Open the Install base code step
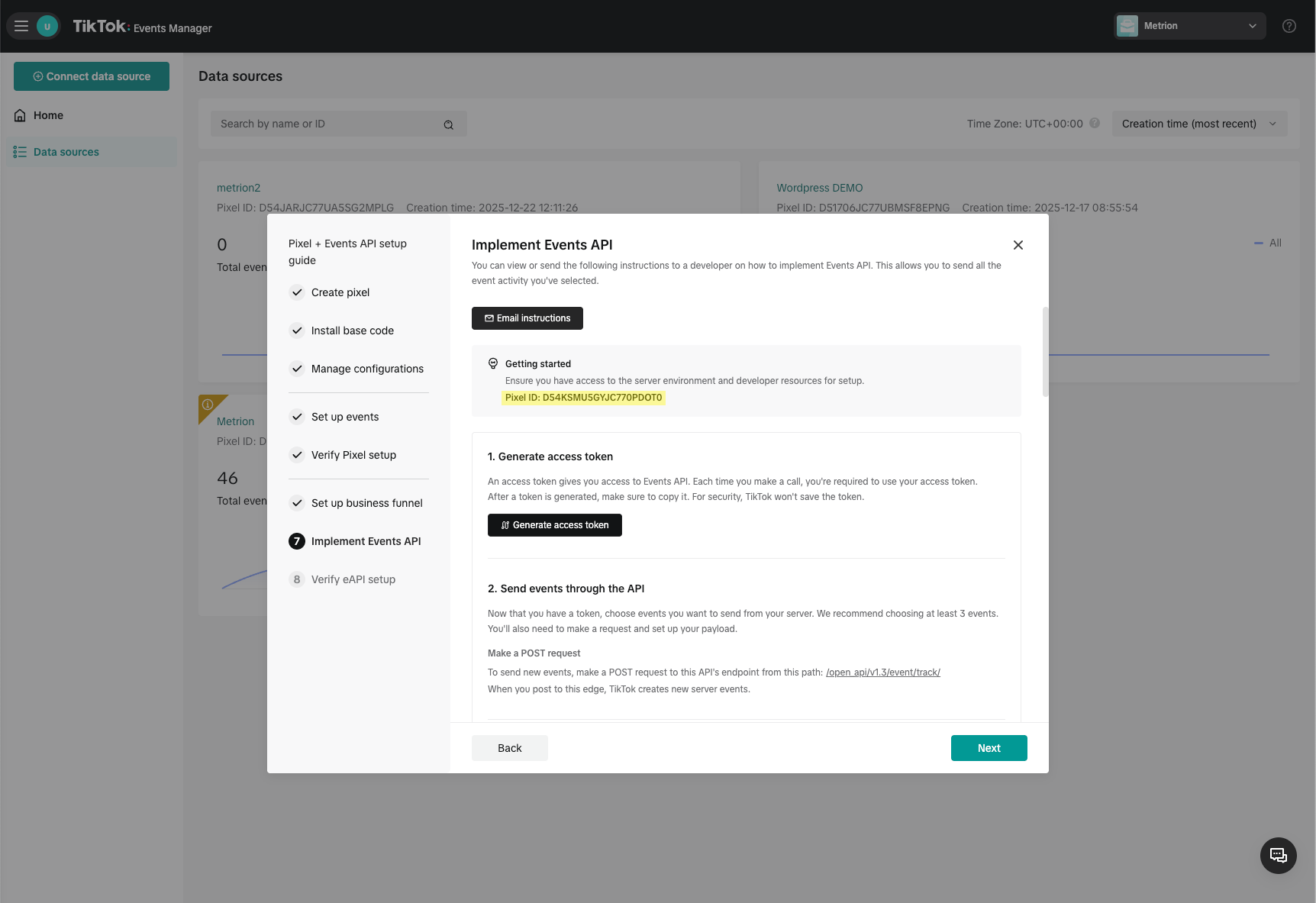 point(353,331)
